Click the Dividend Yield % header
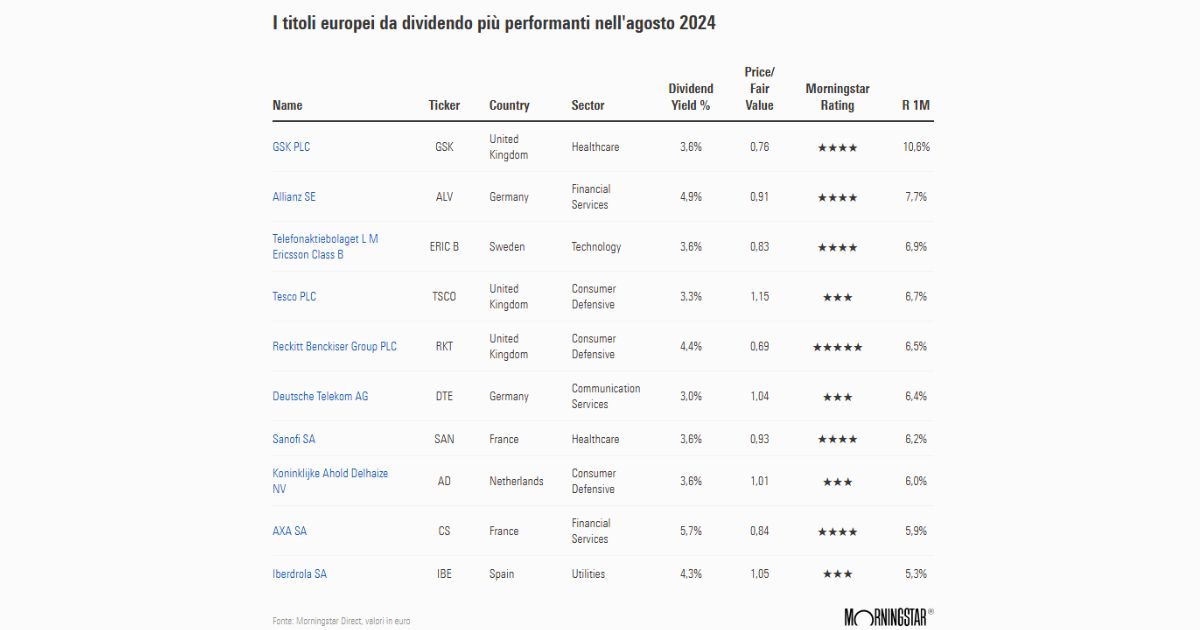This screenshot has height=630, width=1200. point(691,97)
